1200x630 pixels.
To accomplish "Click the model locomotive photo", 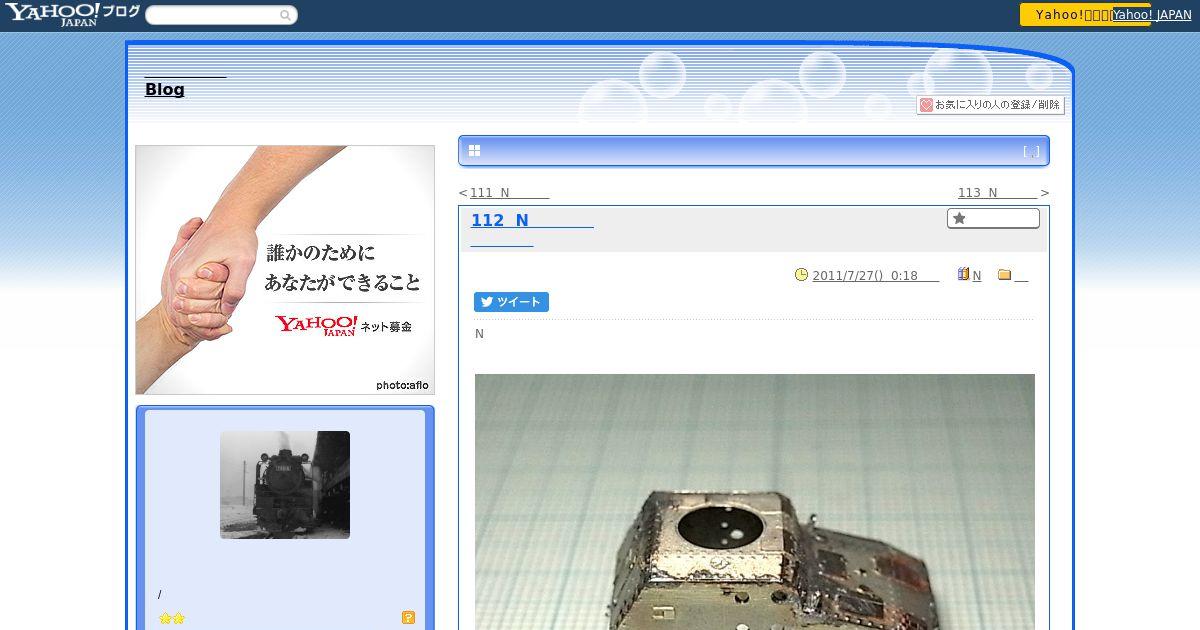I will coord(755,502).
